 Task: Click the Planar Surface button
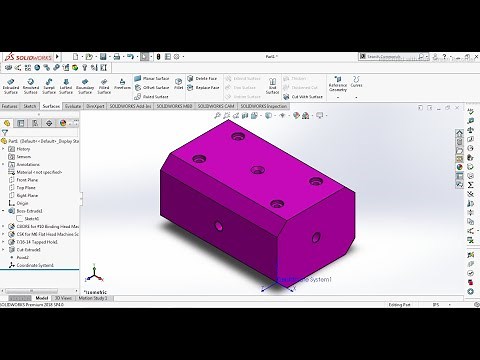pos(152,78)
